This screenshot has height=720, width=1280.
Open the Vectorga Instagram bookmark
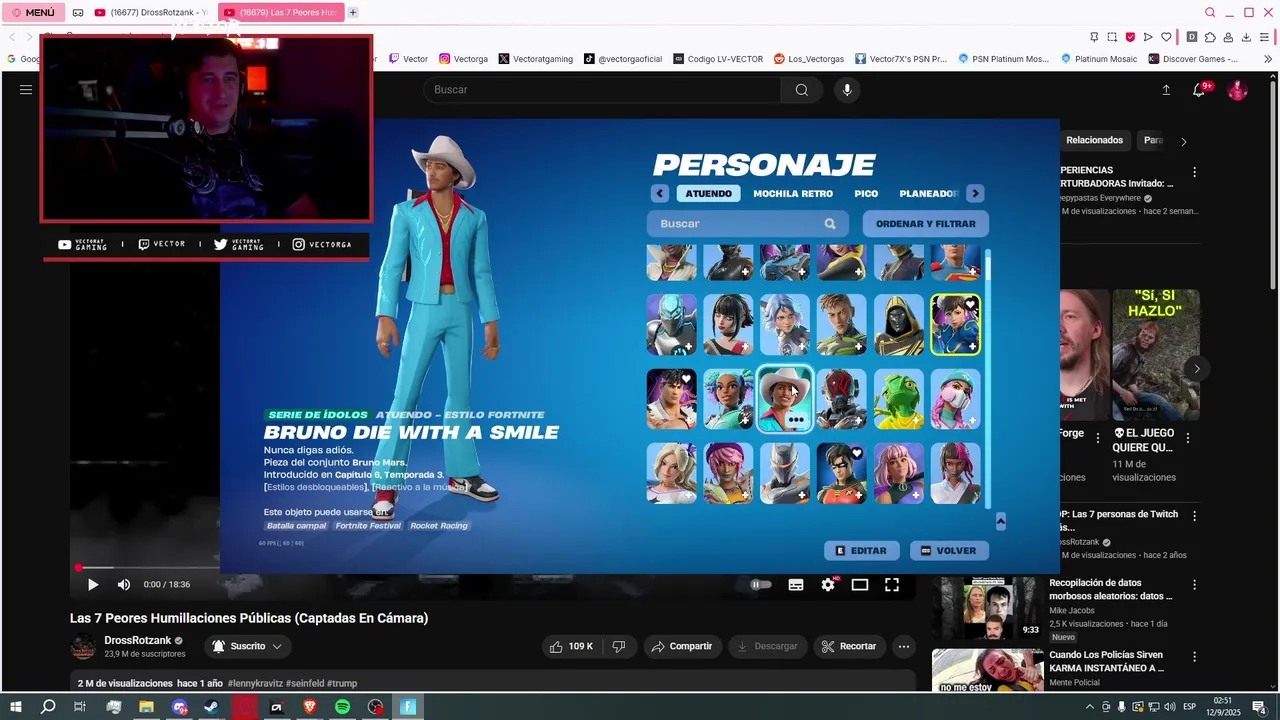[x=463, y=59]
